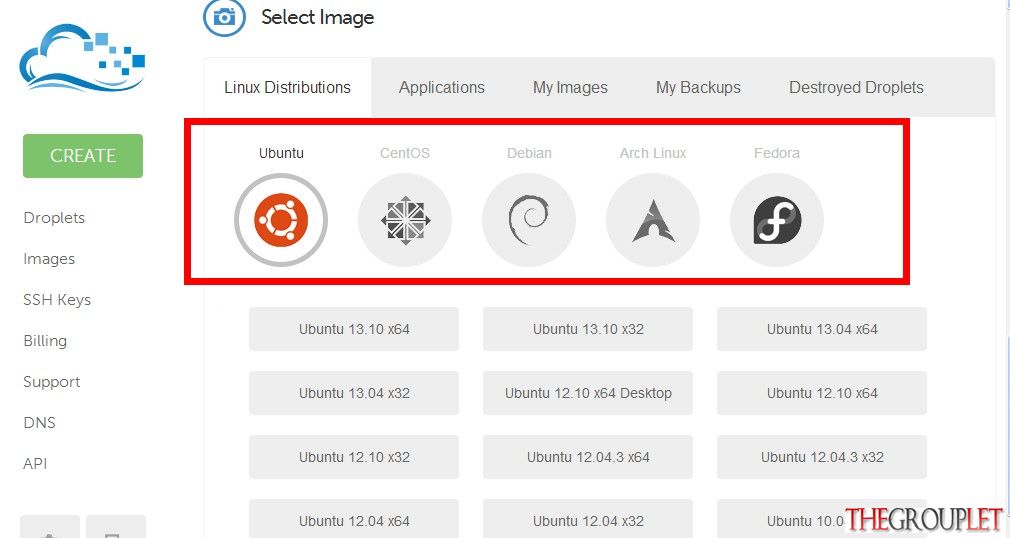This screenshot has height=538, width=1010.
Task: Choose Ubuntu 12.04.3 x32 image
Action: pyautogui.click(x=822, y=457)
